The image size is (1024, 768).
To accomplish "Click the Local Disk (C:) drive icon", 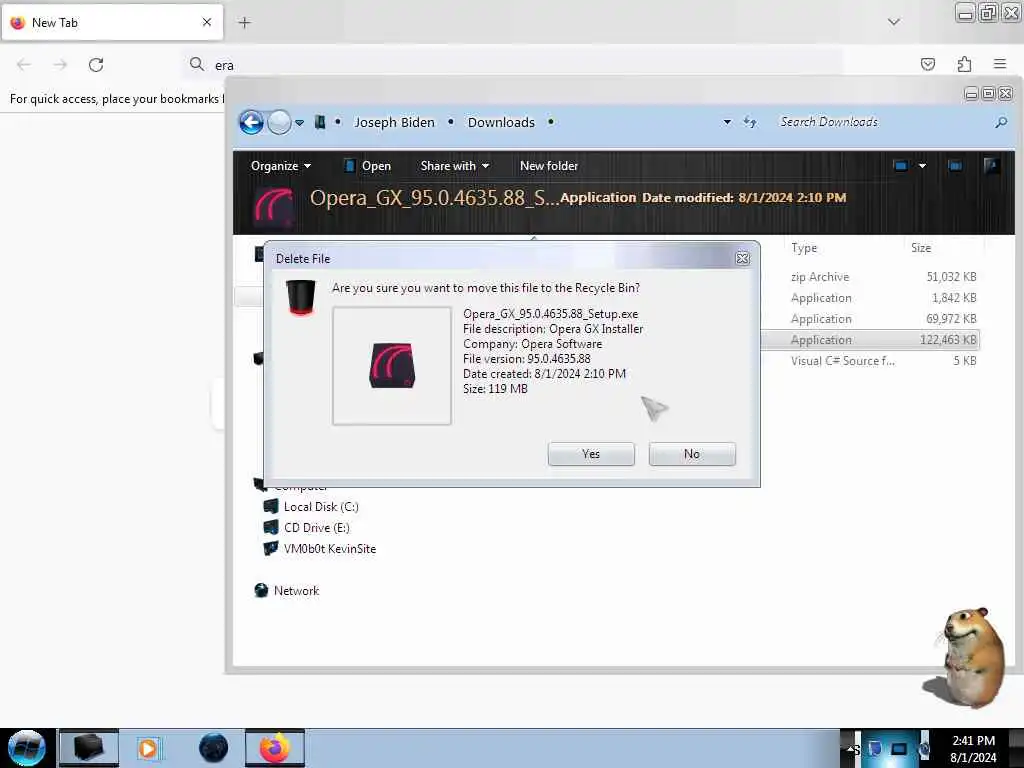I will point(270,506).
